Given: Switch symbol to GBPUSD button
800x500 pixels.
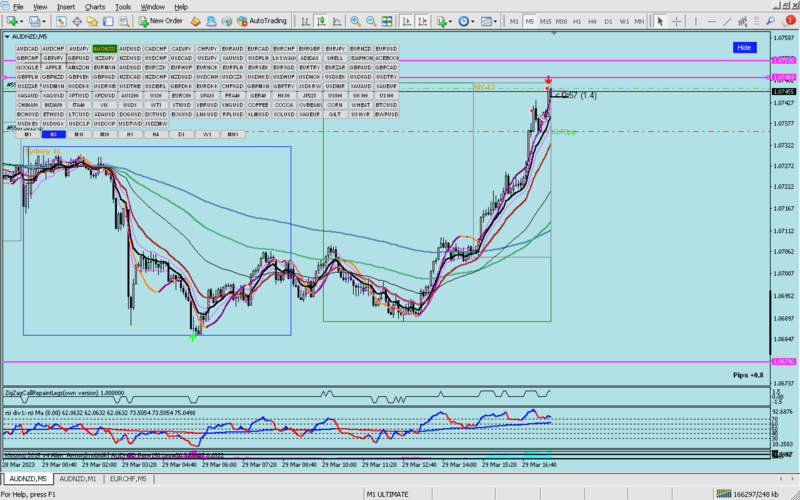Looking at the screenshot, I should [79, 58].
